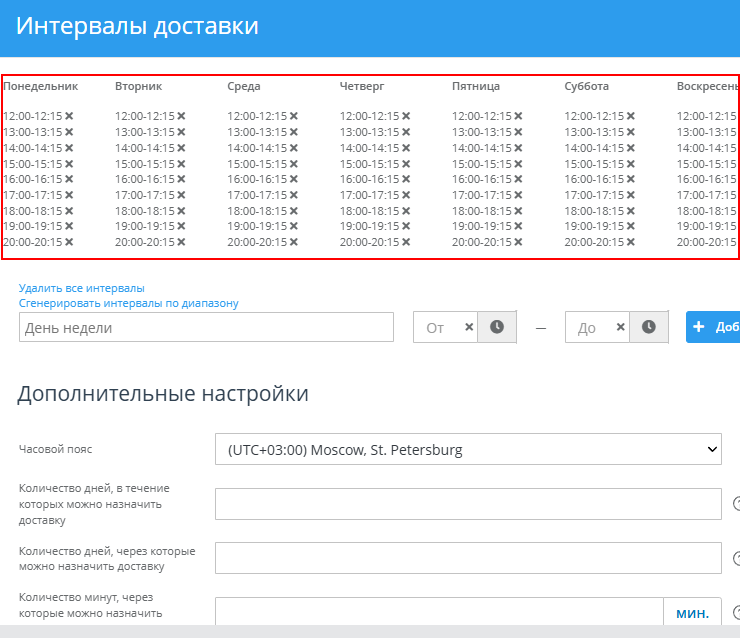Delete Суббота 12:00-12:15 interval
This screenshot has width=740, height=638.
point(631,116)
